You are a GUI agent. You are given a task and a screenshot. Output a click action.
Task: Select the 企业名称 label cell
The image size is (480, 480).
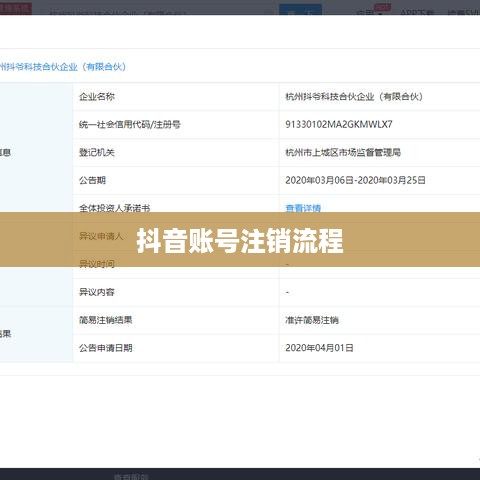97,97
